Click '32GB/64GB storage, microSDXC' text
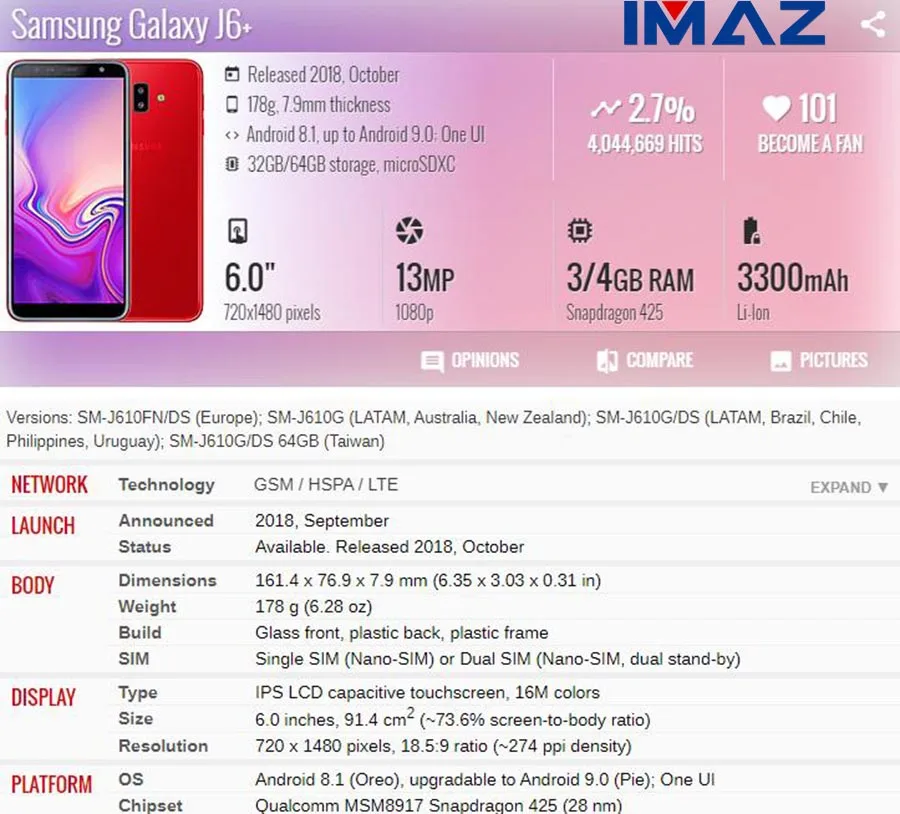The height and width of the screenshot is (814, 900). (x=351, y=165)
